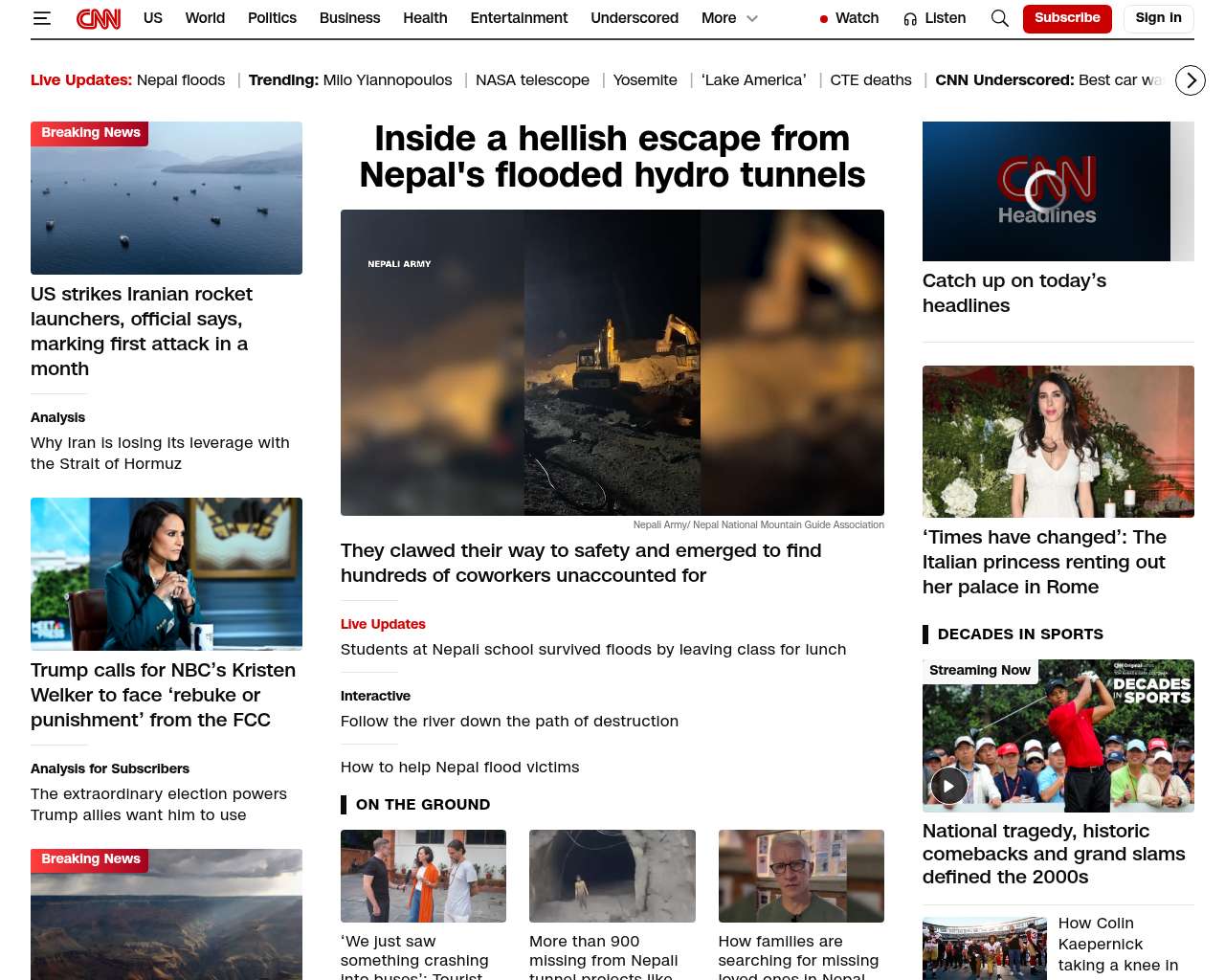Open the hamburger navigation menu
1225x980 pixels.
click(x=41, y=18)
